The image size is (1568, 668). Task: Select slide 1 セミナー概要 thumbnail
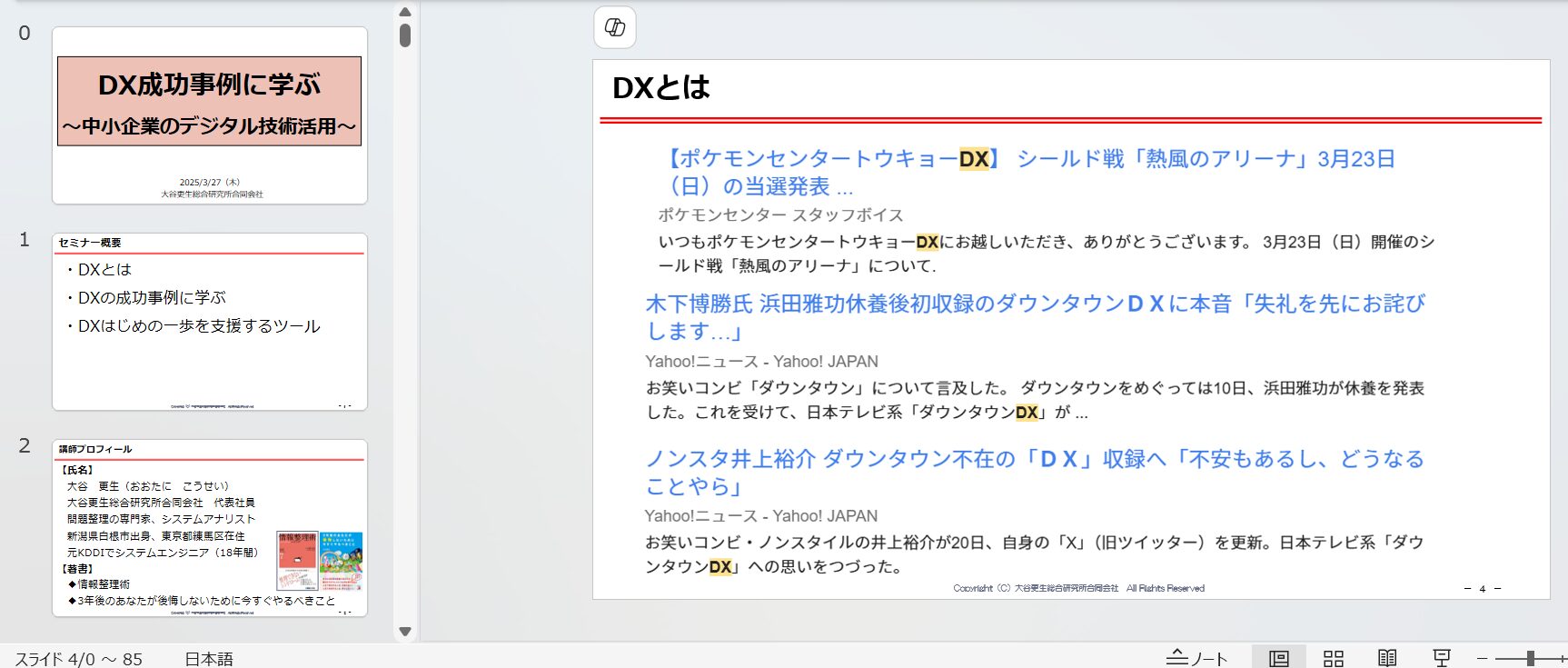coord(210,322)
